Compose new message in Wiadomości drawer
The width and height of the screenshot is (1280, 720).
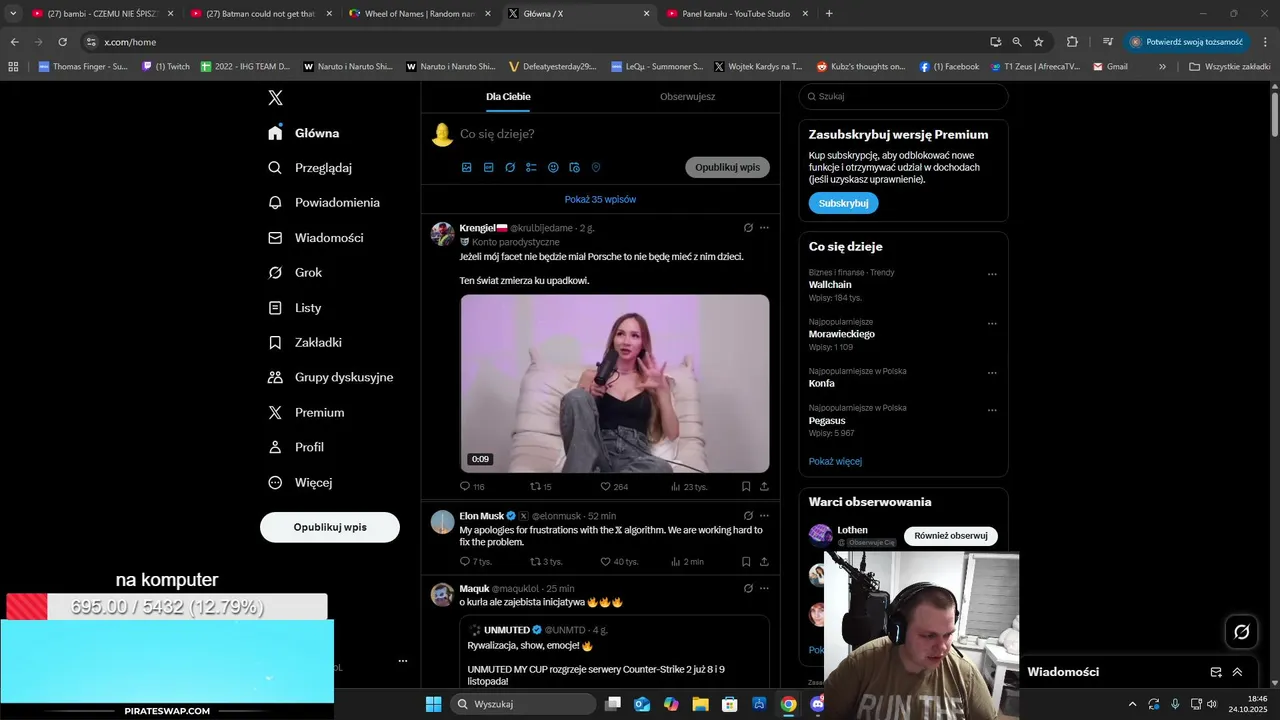[1216, 672]
